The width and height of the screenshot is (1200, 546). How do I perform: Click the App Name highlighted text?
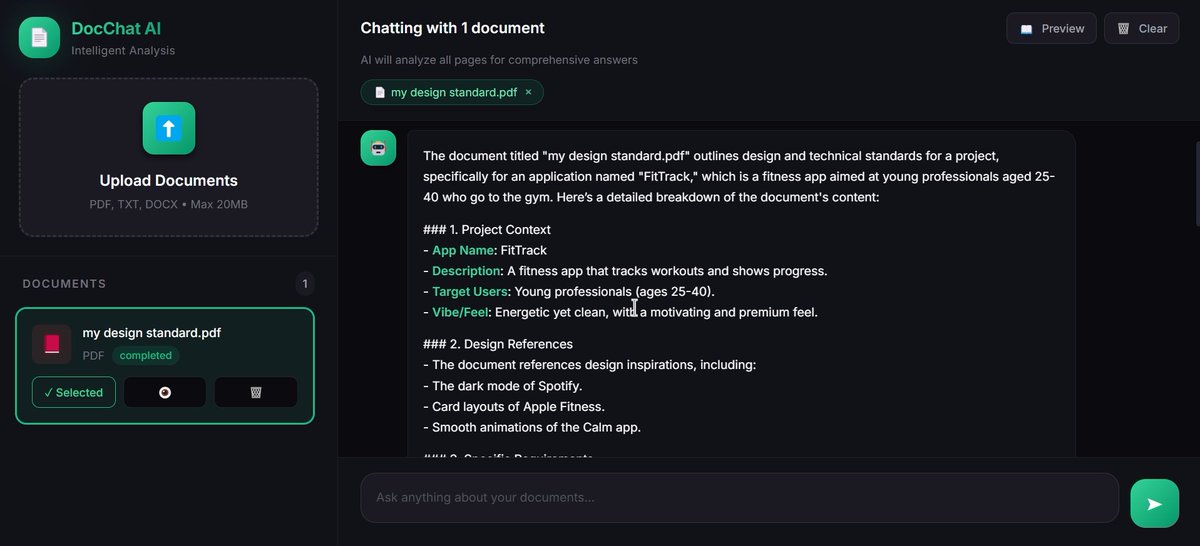point(463,250)
